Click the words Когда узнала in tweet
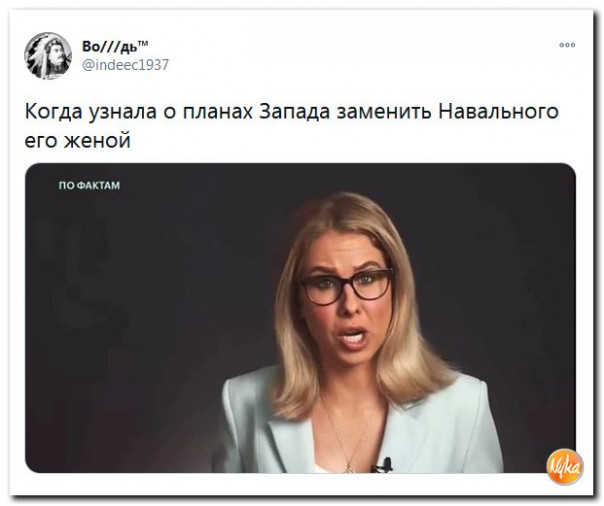The image size is (604, 506). [91, 112]
